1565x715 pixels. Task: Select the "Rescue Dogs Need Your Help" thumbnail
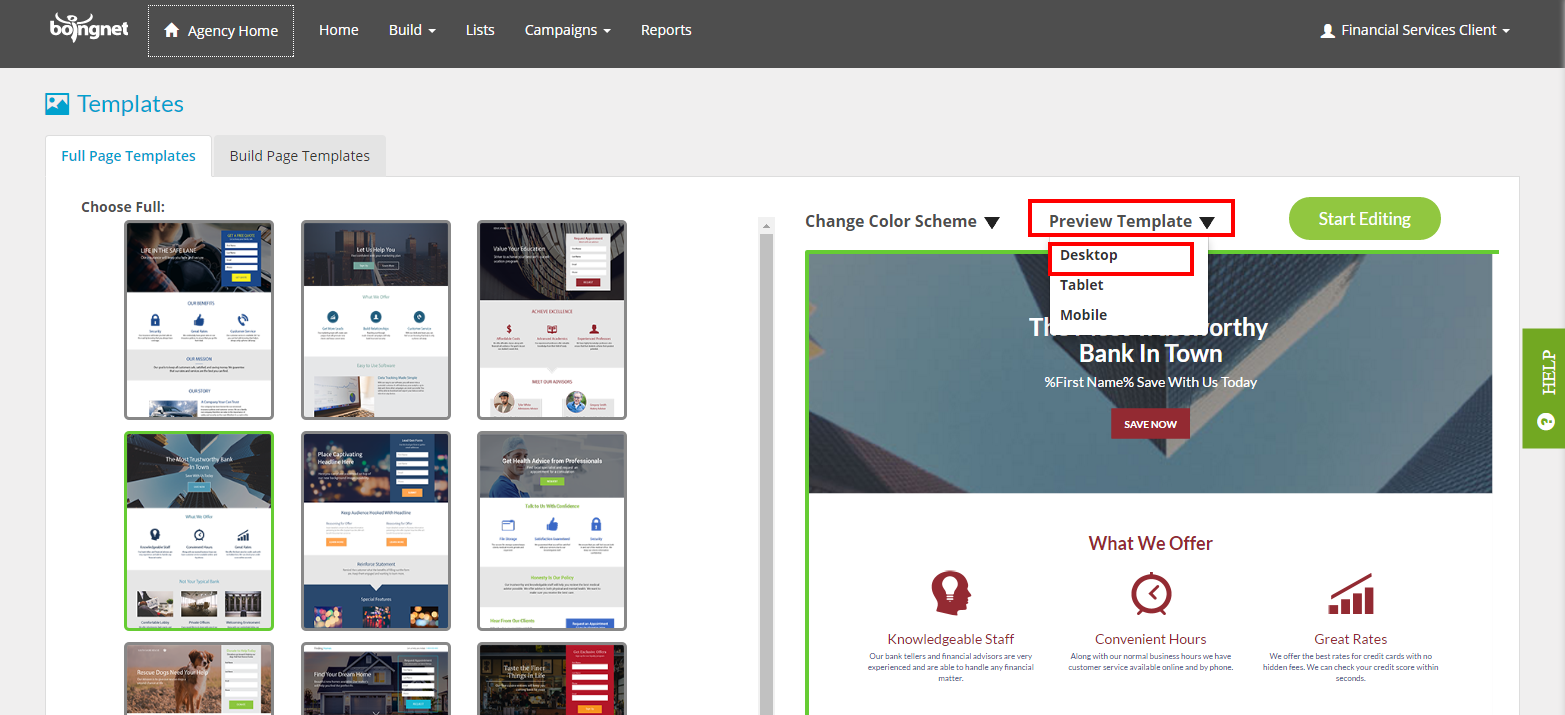(198, 679)
